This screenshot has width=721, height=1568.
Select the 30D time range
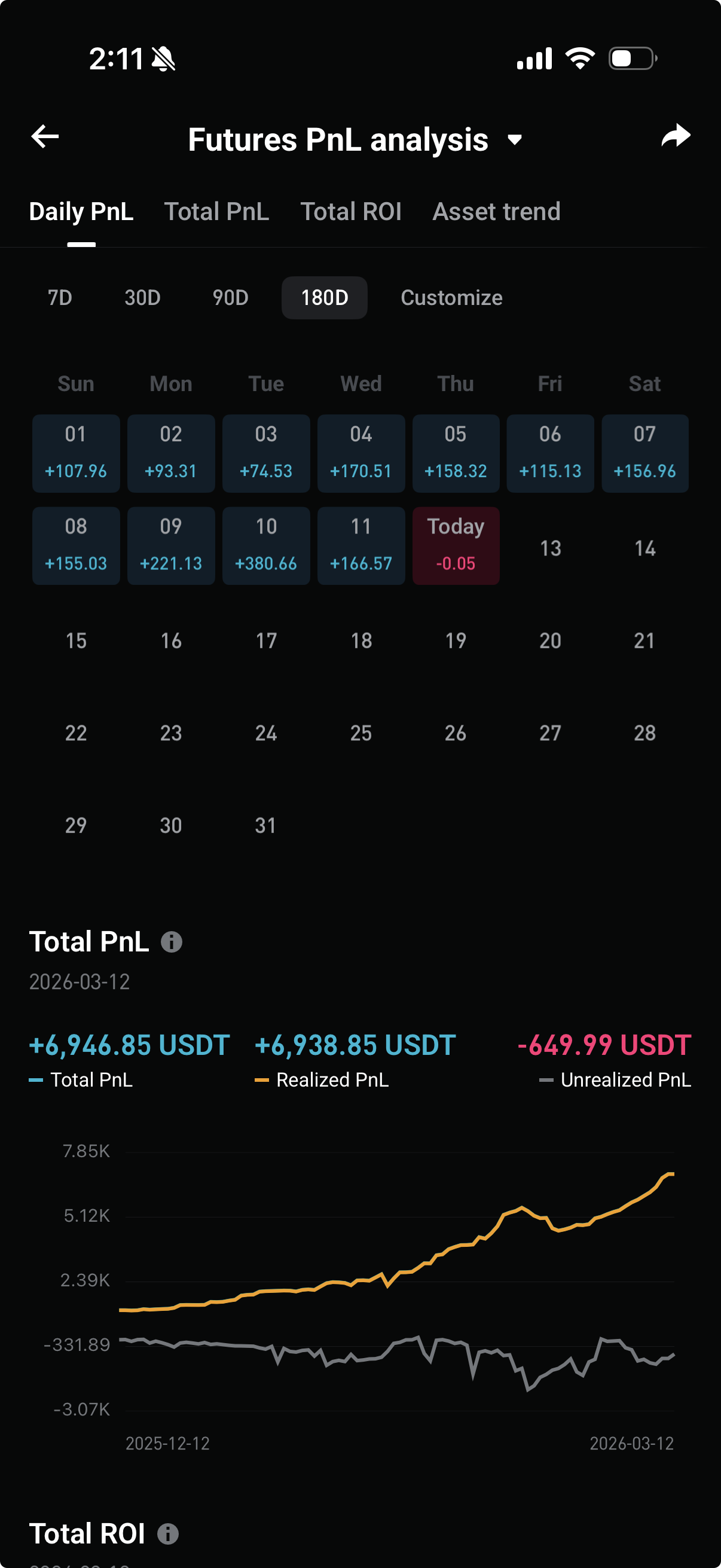tap(142, 298)
